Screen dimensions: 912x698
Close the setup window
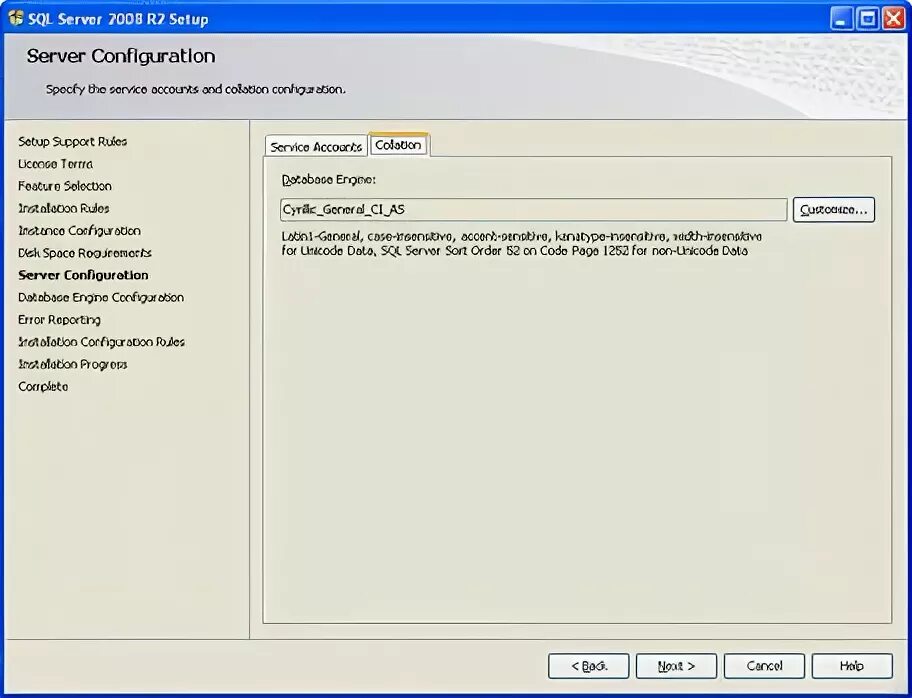(894, 19)
